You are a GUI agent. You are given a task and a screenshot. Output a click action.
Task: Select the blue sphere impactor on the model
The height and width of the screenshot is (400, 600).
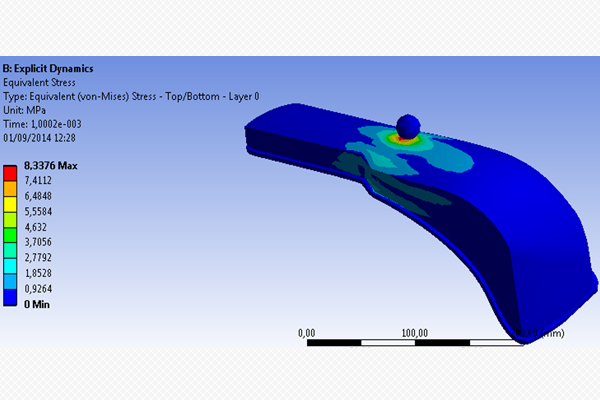point(407,126)
